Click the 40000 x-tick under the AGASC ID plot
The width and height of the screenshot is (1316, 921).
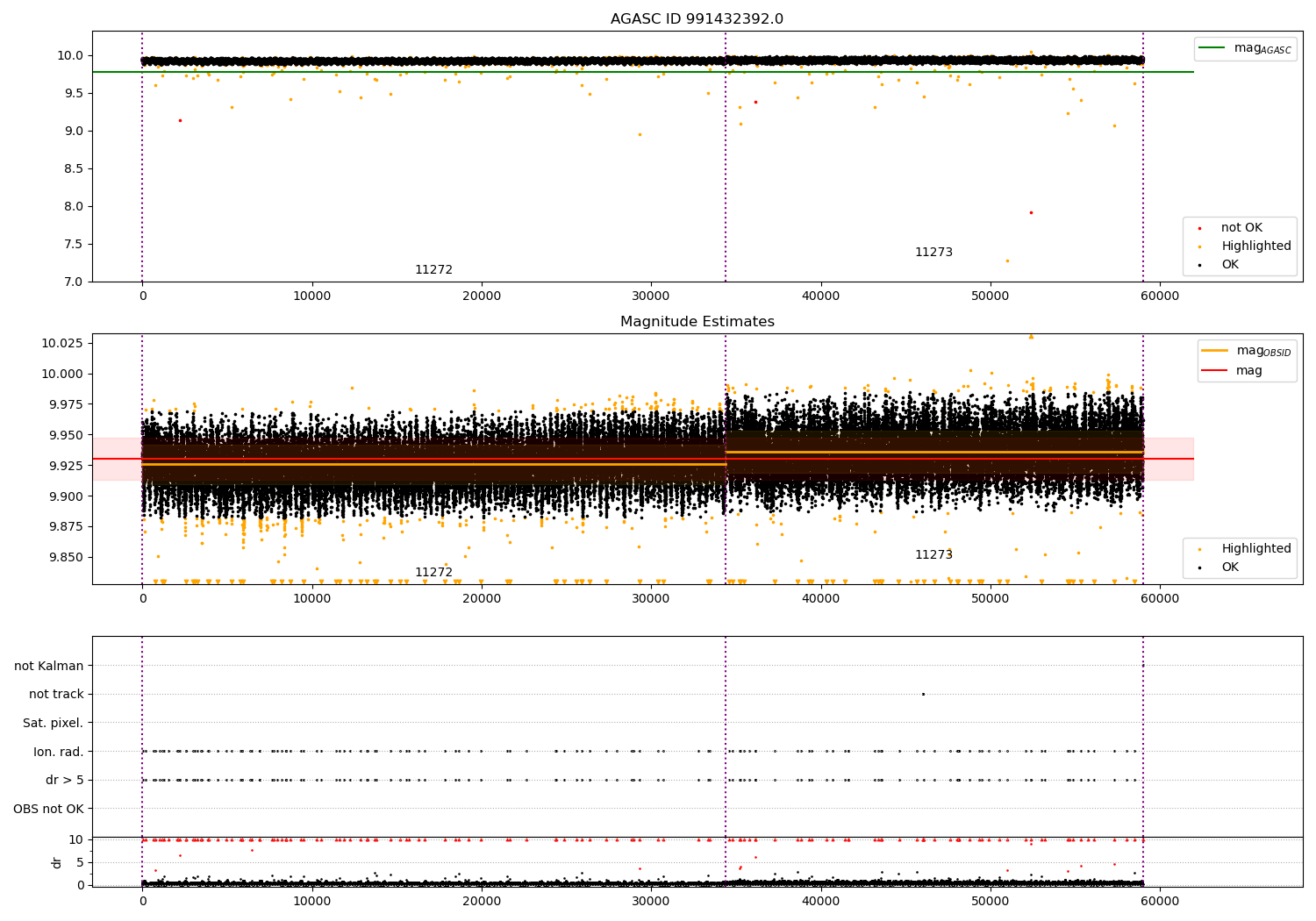point(820,296)
